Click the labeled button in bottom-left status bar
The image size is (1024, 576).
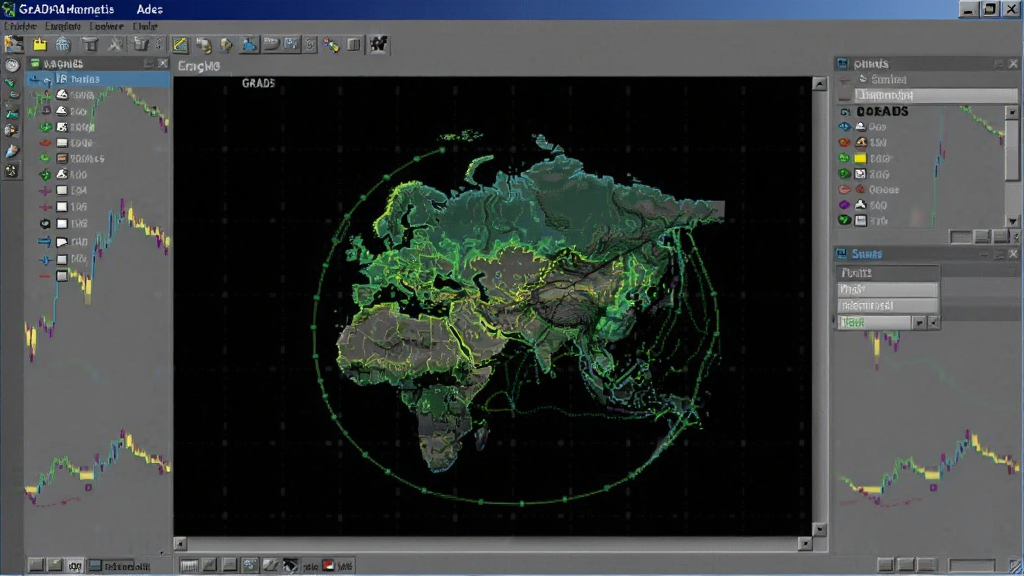120,566
